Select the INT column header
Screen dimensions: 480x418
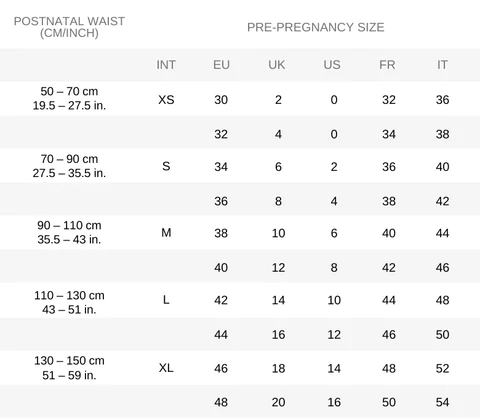click(166, 65)
